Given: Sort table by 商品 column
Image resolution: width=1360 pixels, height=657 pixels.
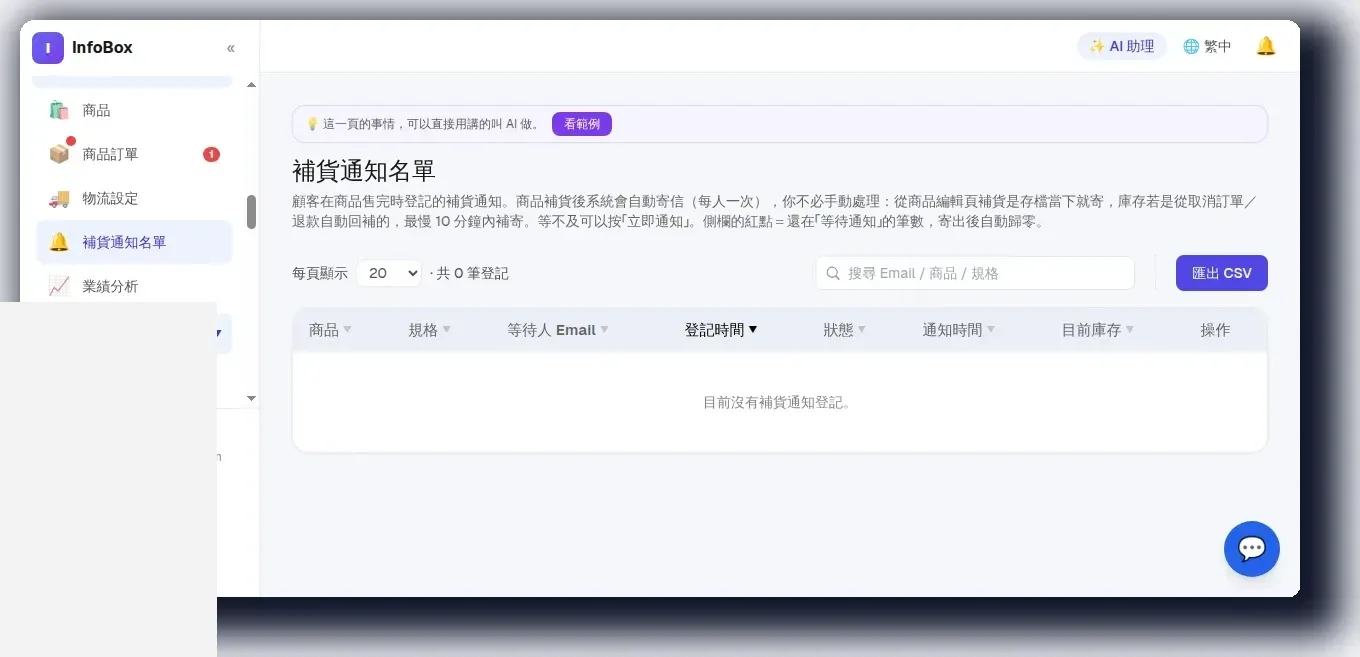Looking at the screenshot, I should click(x=330, y=330).
